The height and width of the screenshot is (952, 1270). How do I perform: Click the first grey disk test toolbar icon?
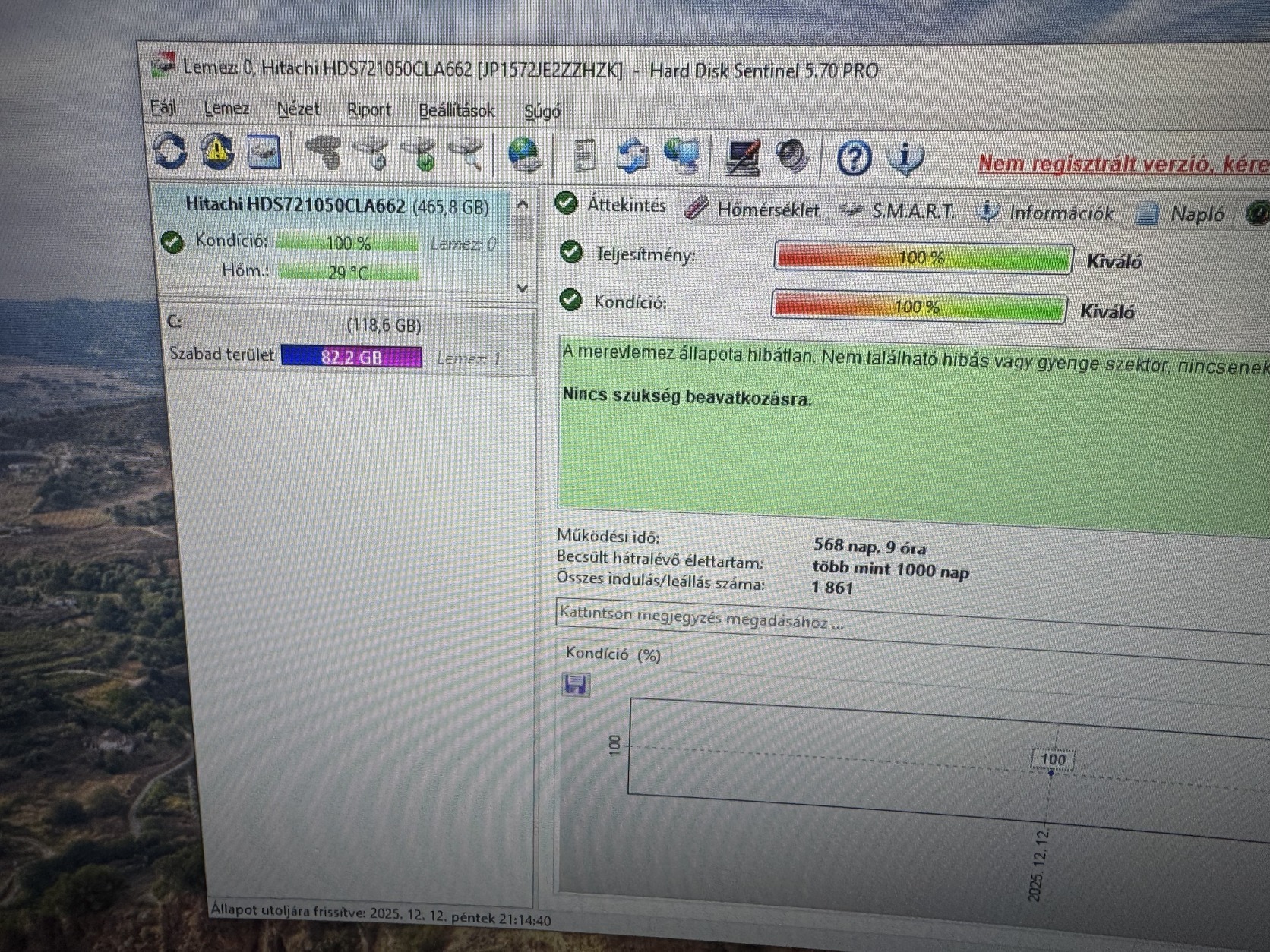coord(323,153)
